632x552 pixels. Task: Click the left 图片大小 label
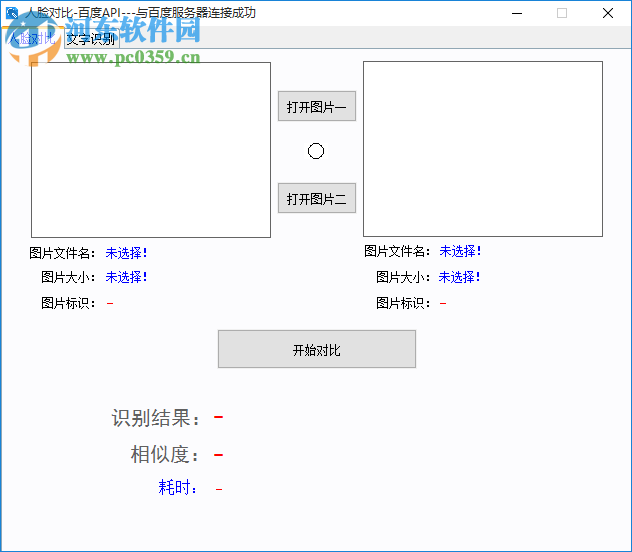68,277
